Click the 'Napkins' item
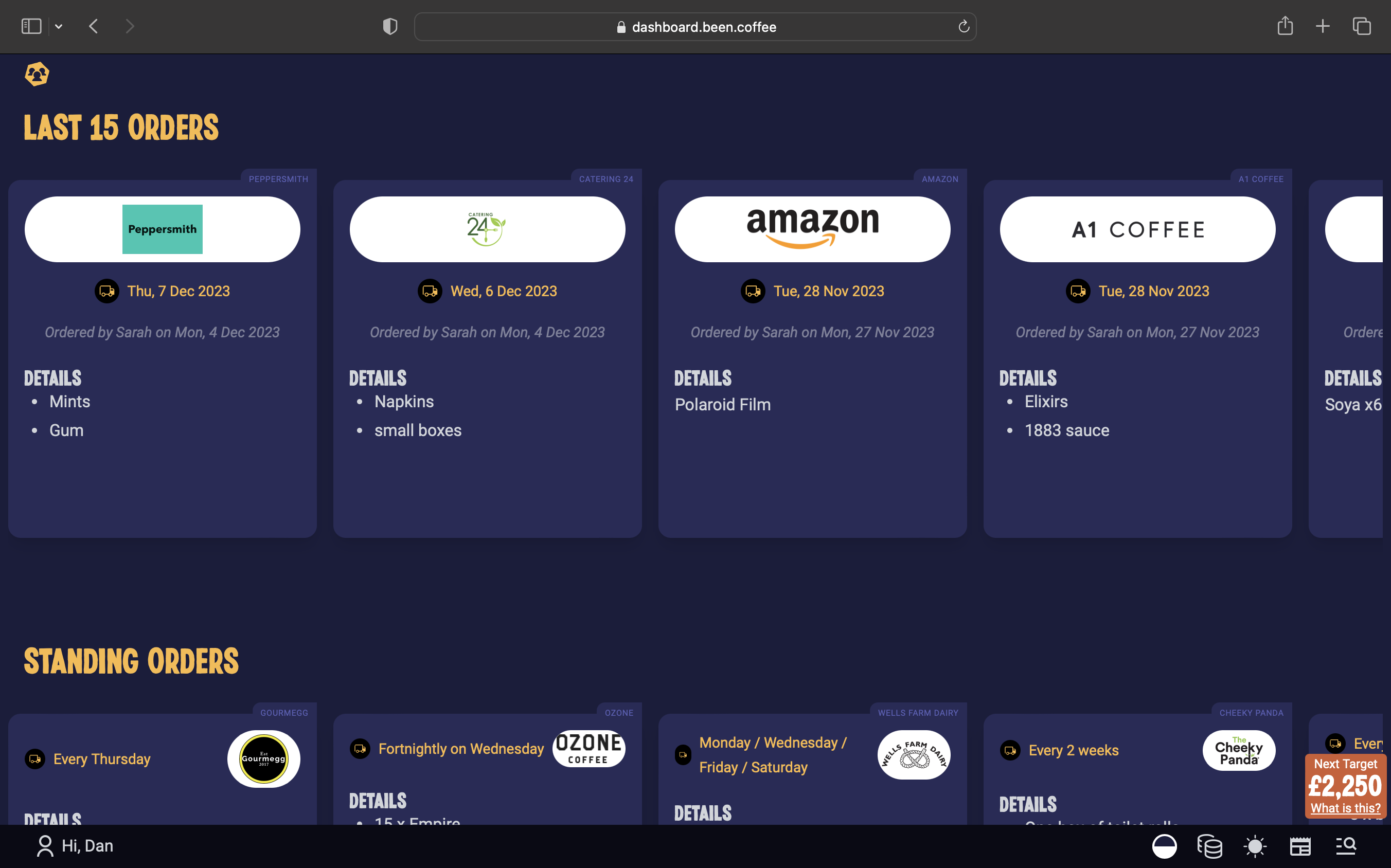 (x=404, y=402)
